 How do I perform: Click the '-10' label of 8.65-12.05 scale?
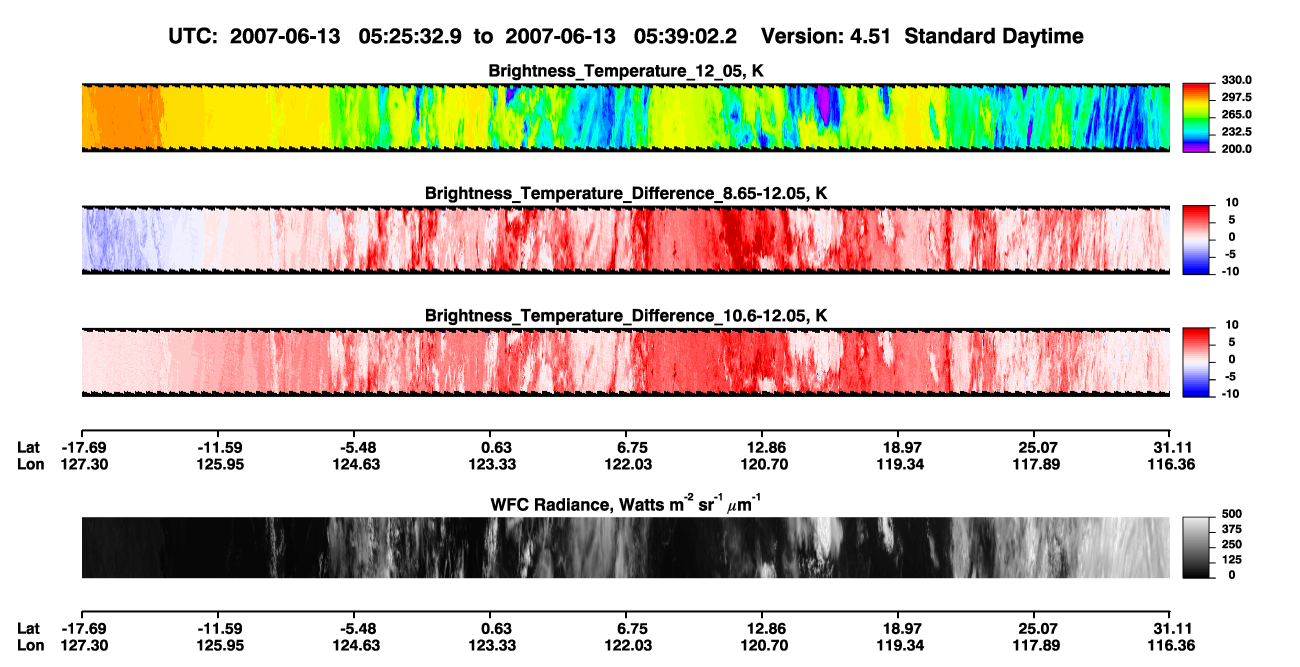click(x=1230, y=271)
